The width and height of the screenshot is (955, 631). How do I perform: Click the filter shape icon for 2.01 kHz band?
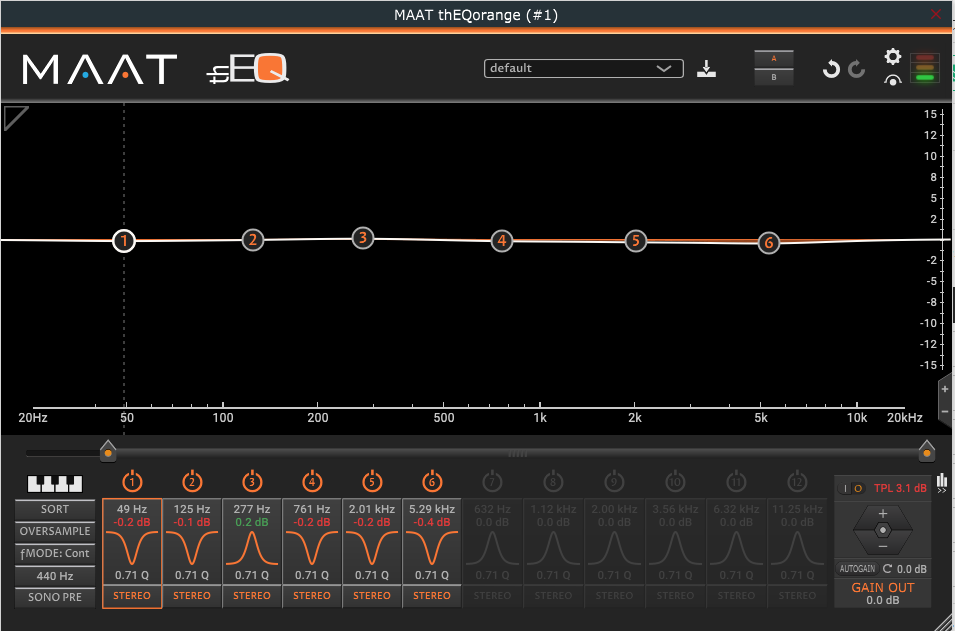click(x=372, y=547)
